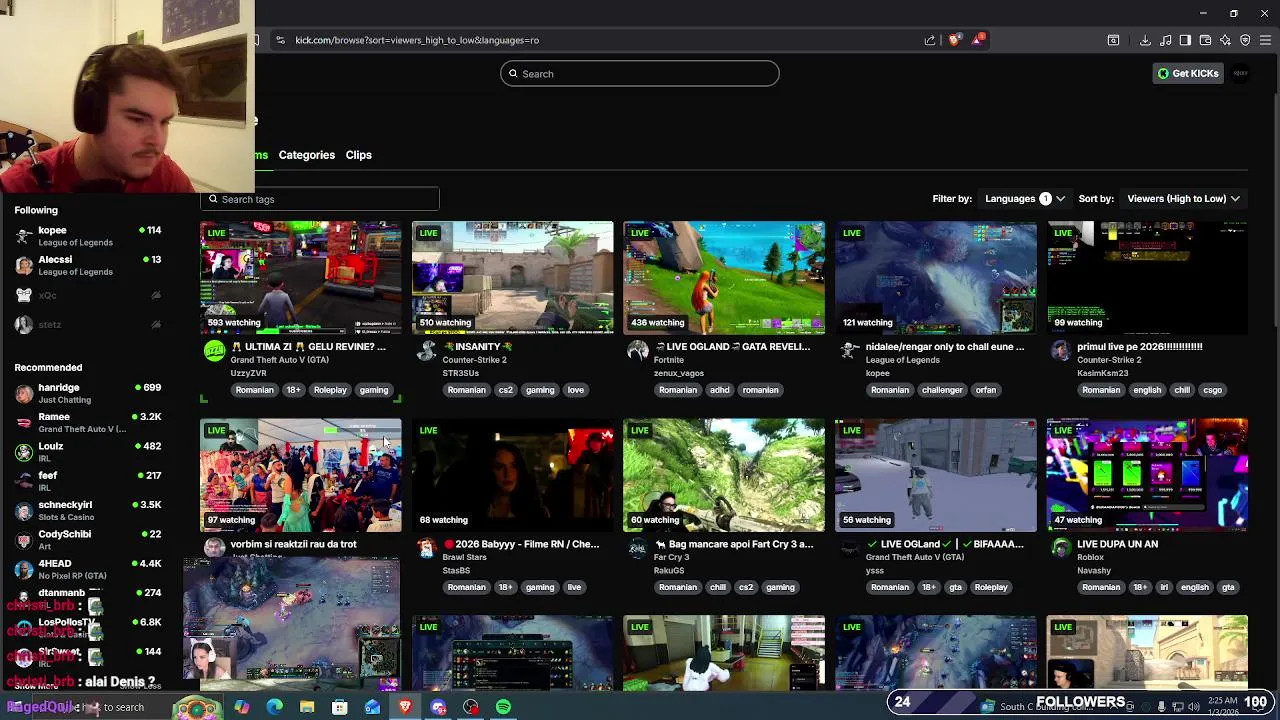Click the site settings icon beside URL
This screenshot has width=1280, height=720.
pos(280,40)
